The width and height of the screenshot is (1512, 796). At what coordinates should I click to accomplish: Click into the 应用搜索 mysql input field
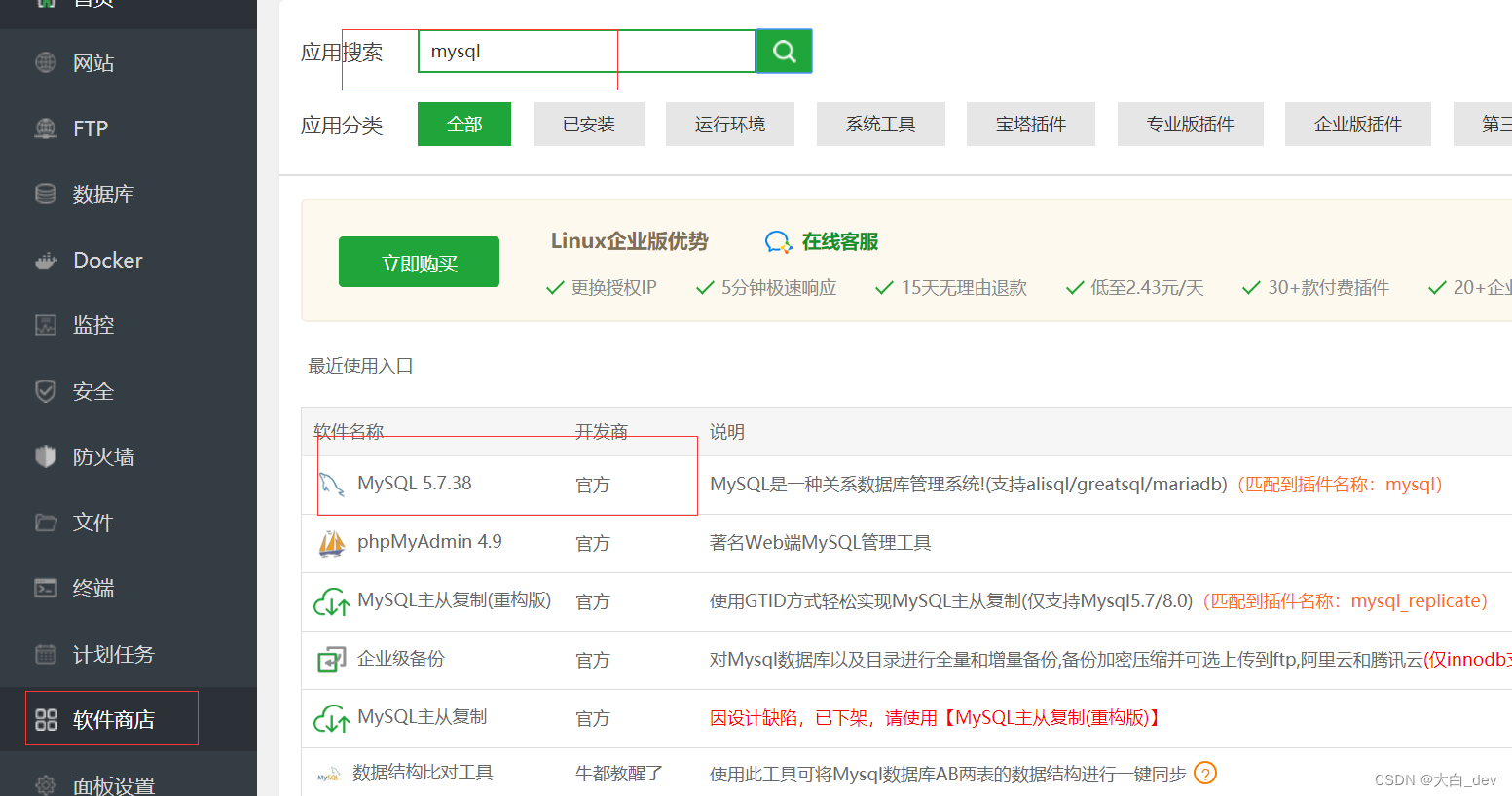[x=587, y=51]
